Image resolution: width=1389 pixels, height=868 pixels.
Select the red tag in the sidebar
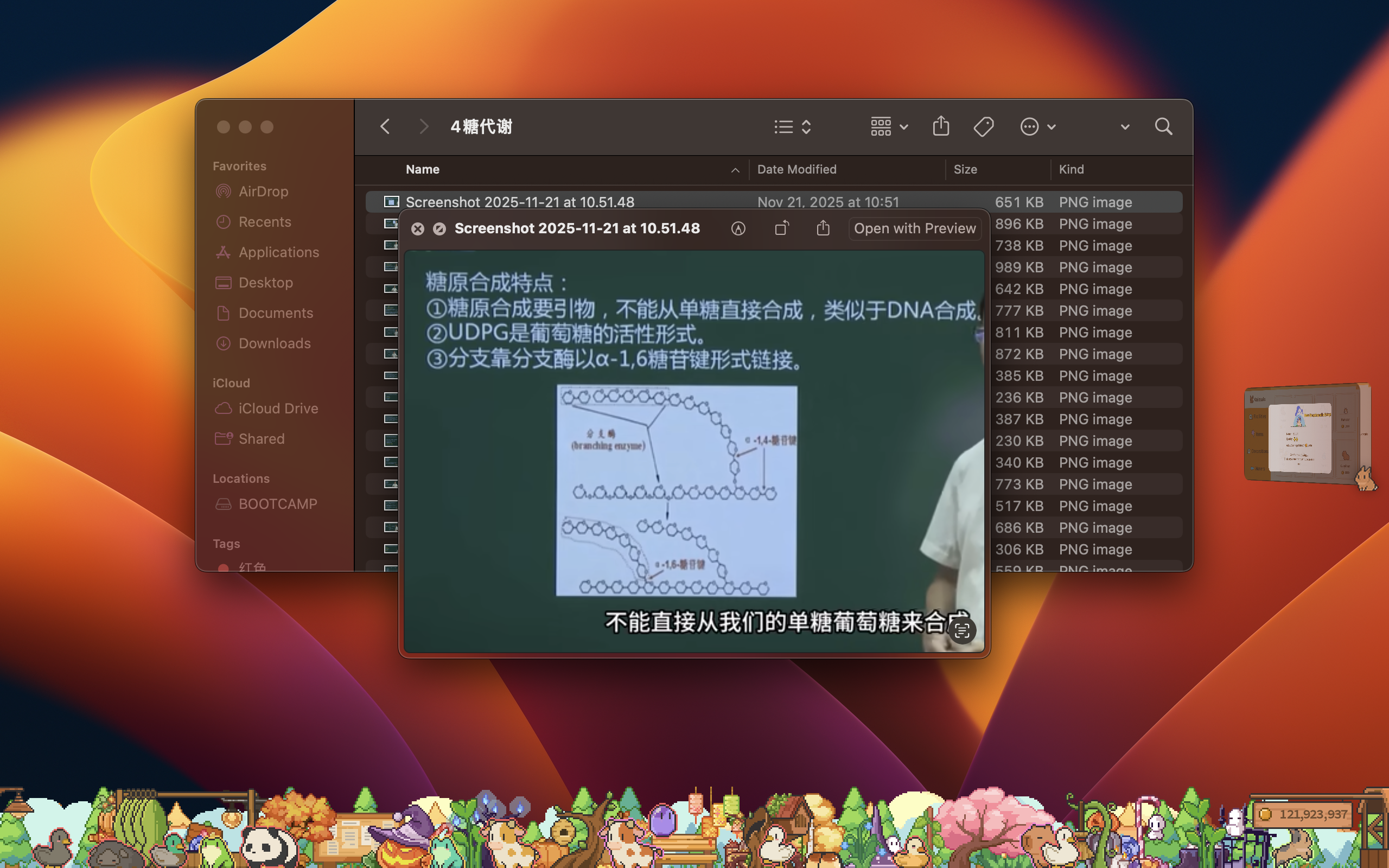click(x=251, y=566)
